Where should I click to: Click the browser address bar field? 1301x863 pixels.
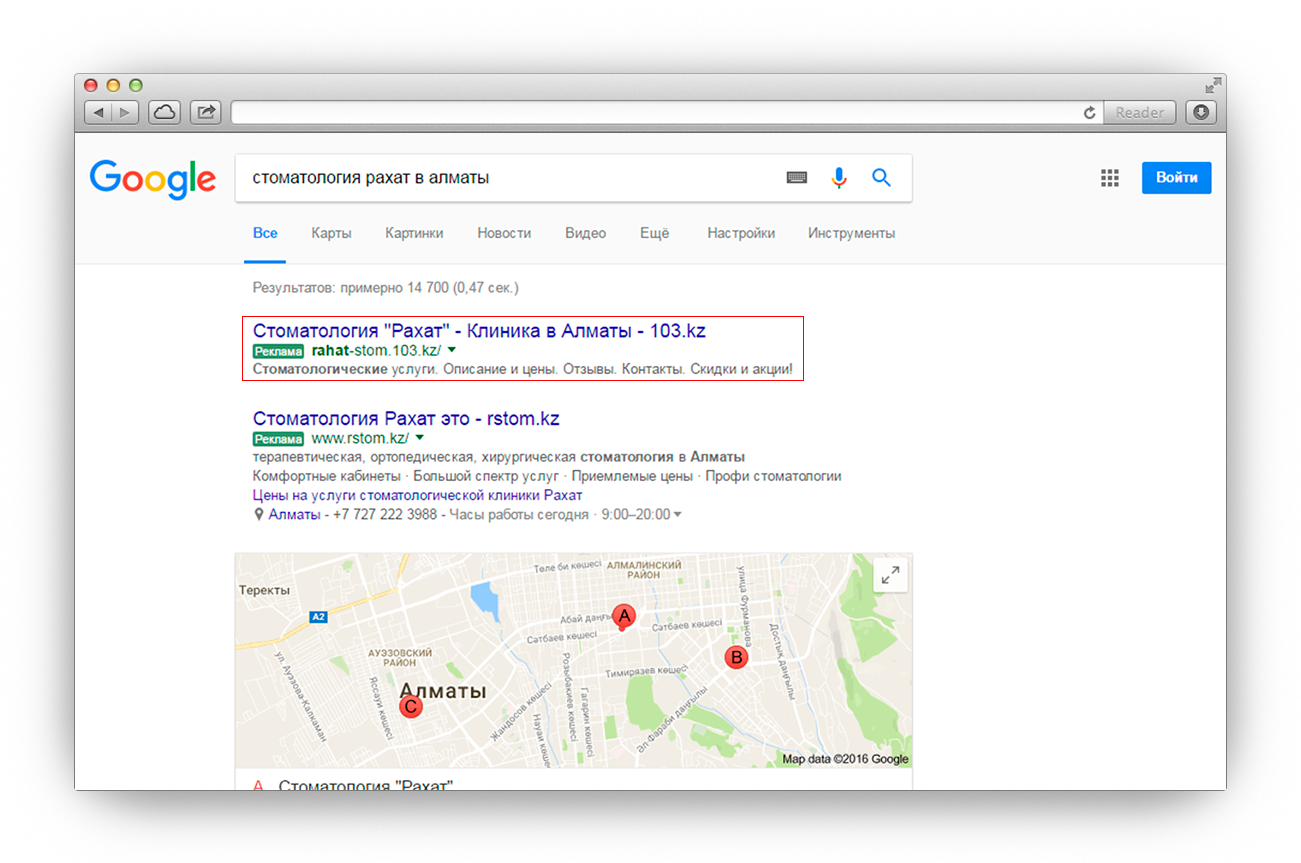(x=667, y=113)
